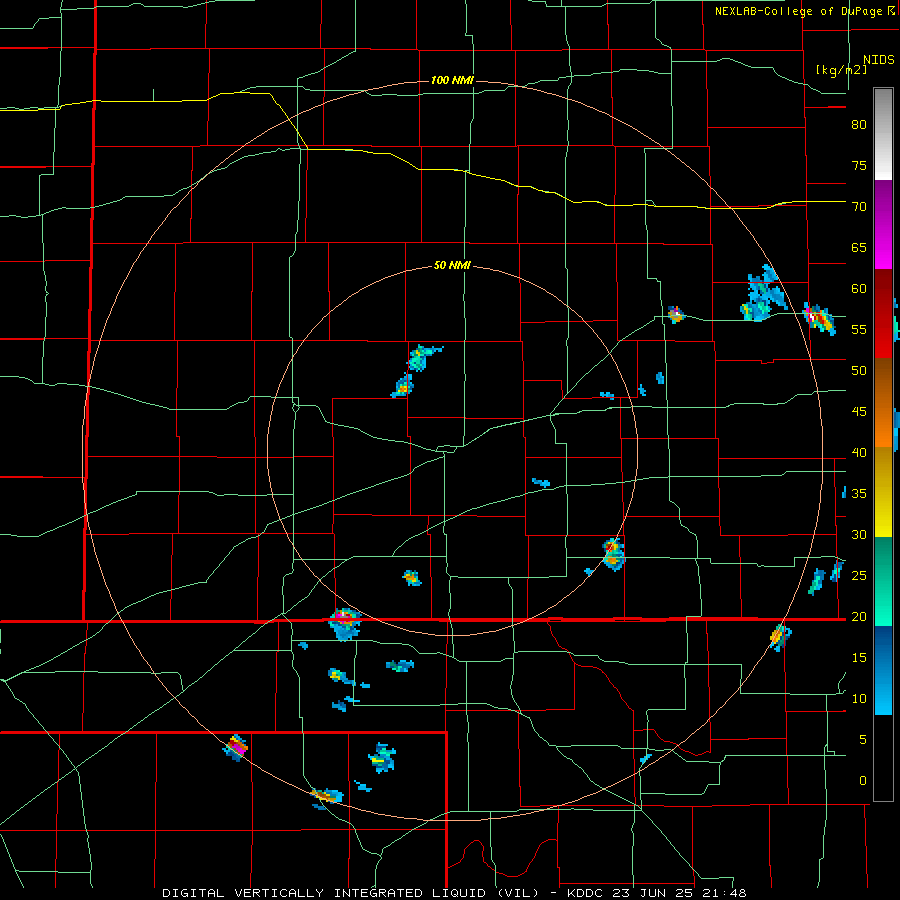
Task: Click the scale value 10
Action: click(859, 699)
